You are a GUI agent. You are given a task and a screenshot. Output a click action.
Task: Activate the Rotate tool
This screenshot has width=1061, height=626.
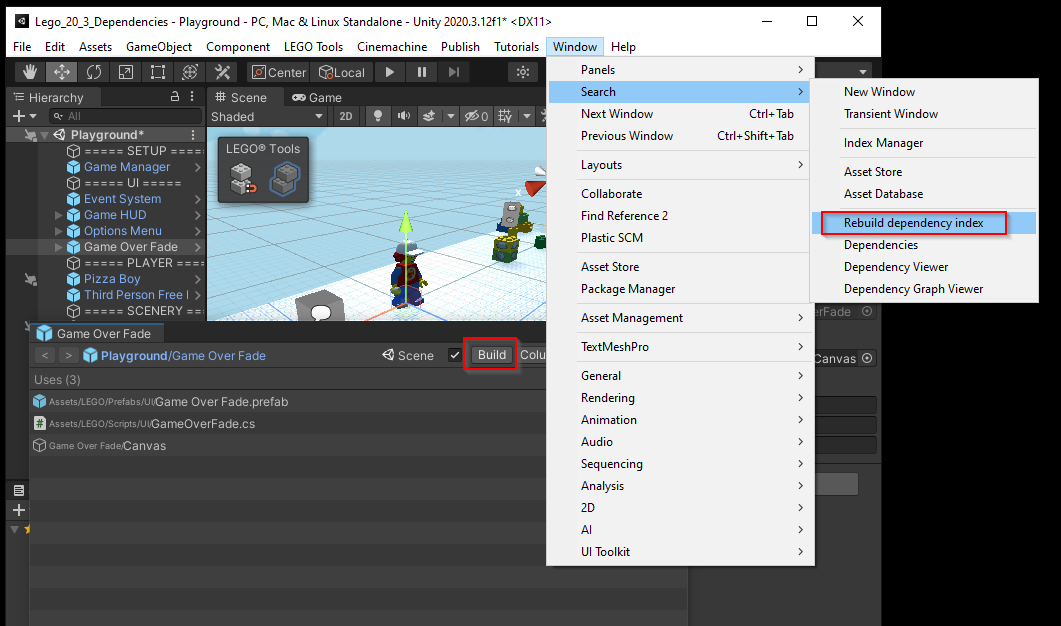(93, 72)
